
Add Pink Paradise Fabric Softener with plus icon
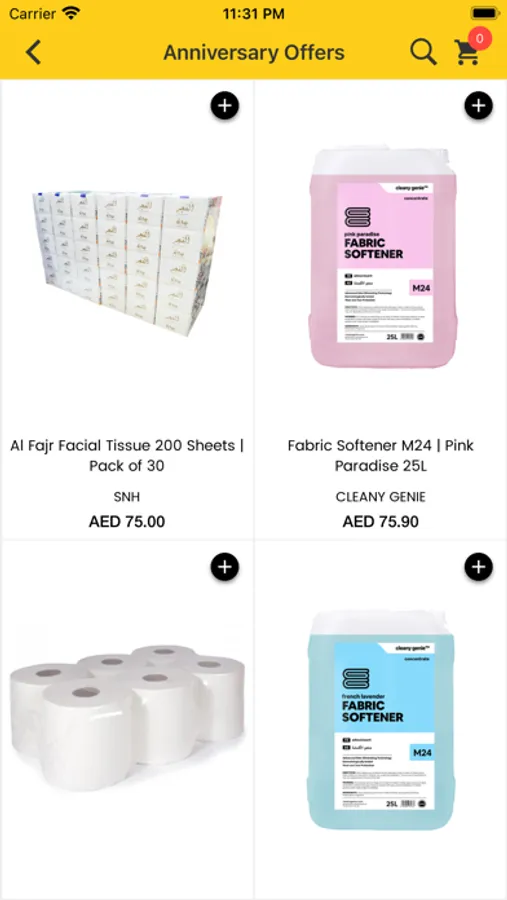click(478, 106)
